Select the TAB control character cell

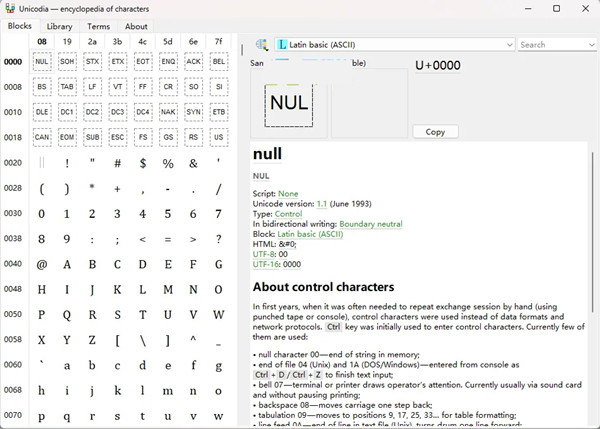coord(67,87)
